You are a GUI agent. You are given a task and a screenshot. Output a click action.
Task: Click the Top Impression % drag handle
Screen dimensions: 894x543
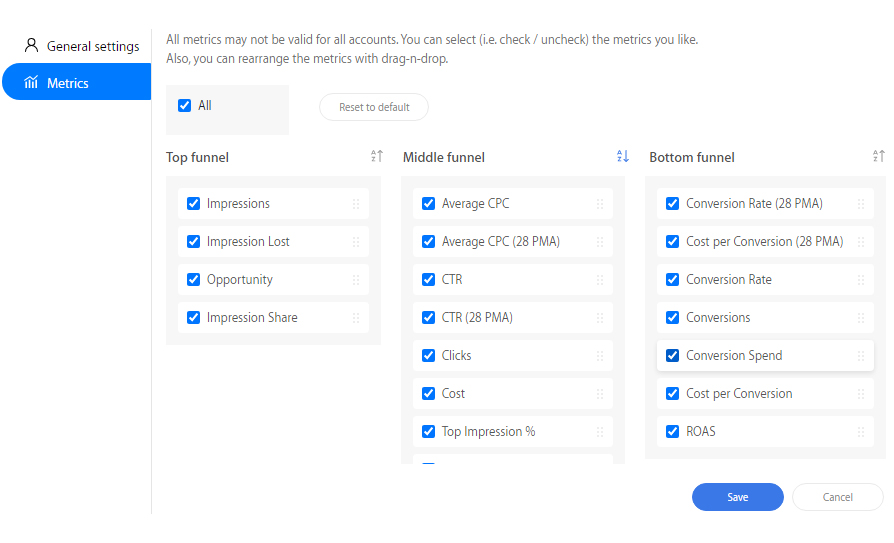coord(600,432)
